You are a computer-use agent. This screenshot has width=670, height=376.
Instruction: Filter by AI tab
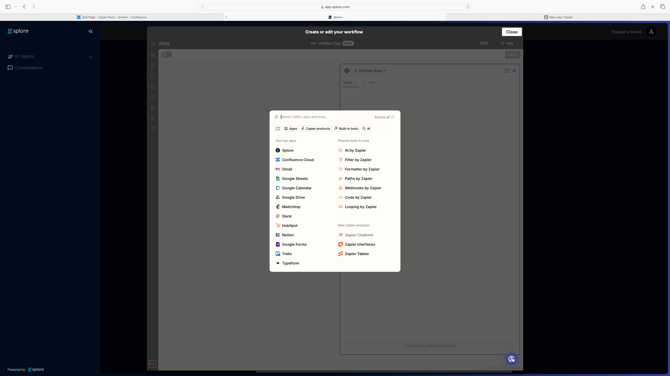point(366,129)
